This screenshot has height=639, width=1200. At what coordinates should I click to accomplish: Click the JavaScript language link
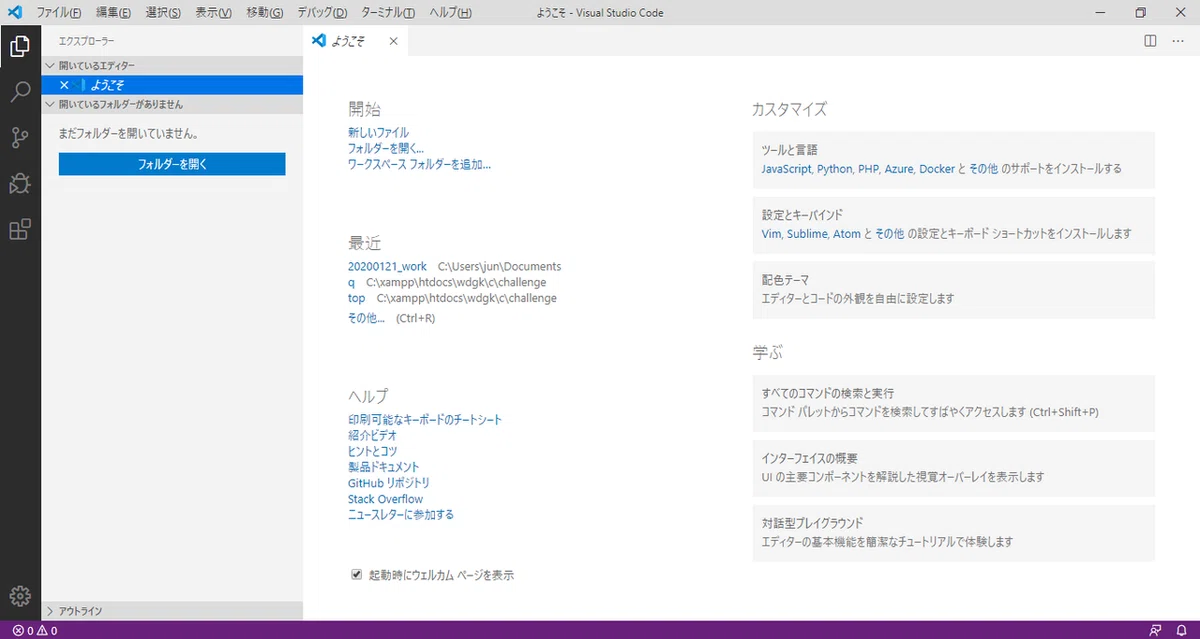(787, 169)
